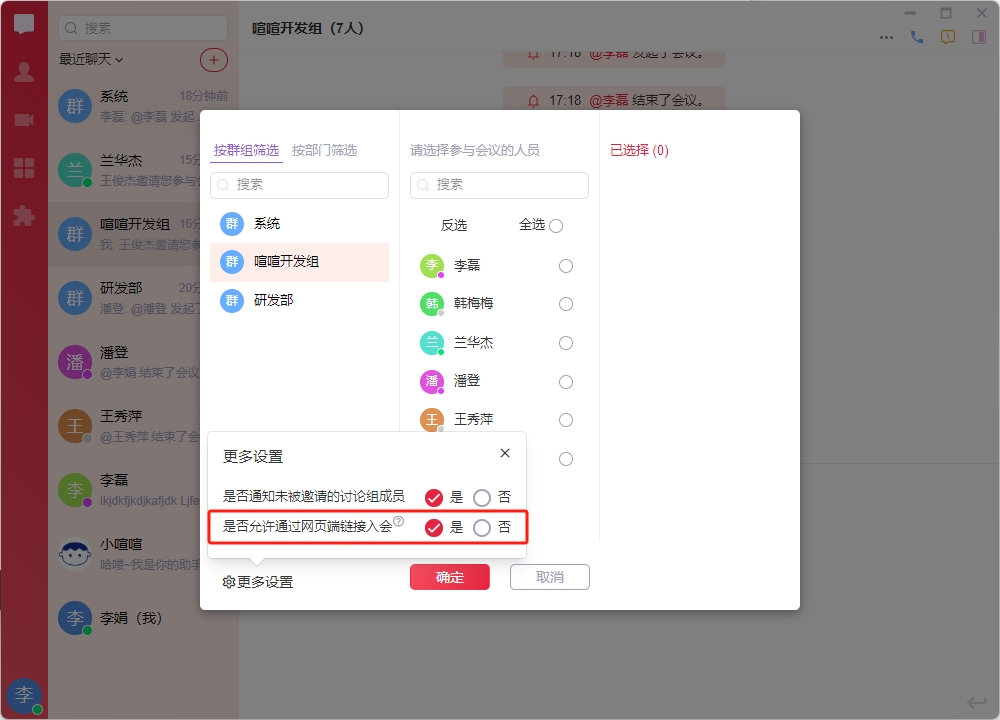Image resolution: width=1000 pixels, height=720 pixels.
Task: Open the chat messages sidebar icon
Action: [x=24, y=25]
